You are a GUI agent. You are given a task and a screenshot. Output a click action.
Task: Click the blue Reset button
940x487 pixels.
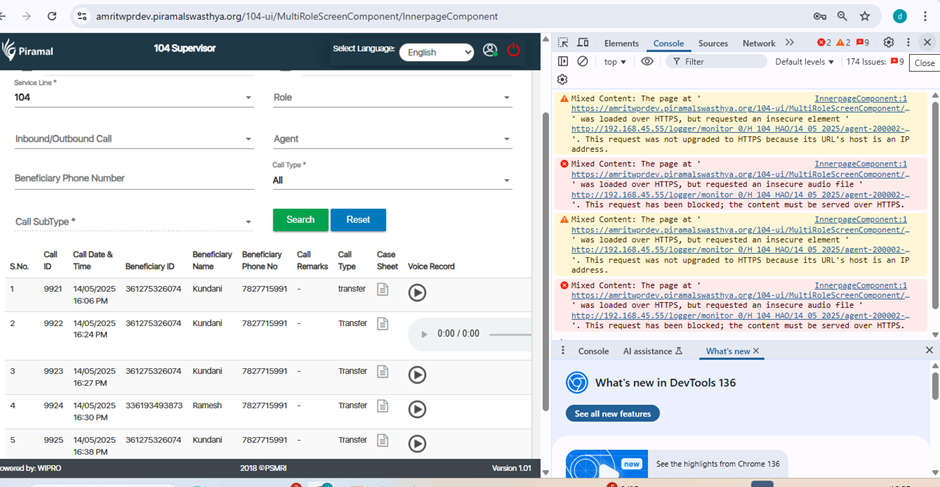(x=358, y=220)
